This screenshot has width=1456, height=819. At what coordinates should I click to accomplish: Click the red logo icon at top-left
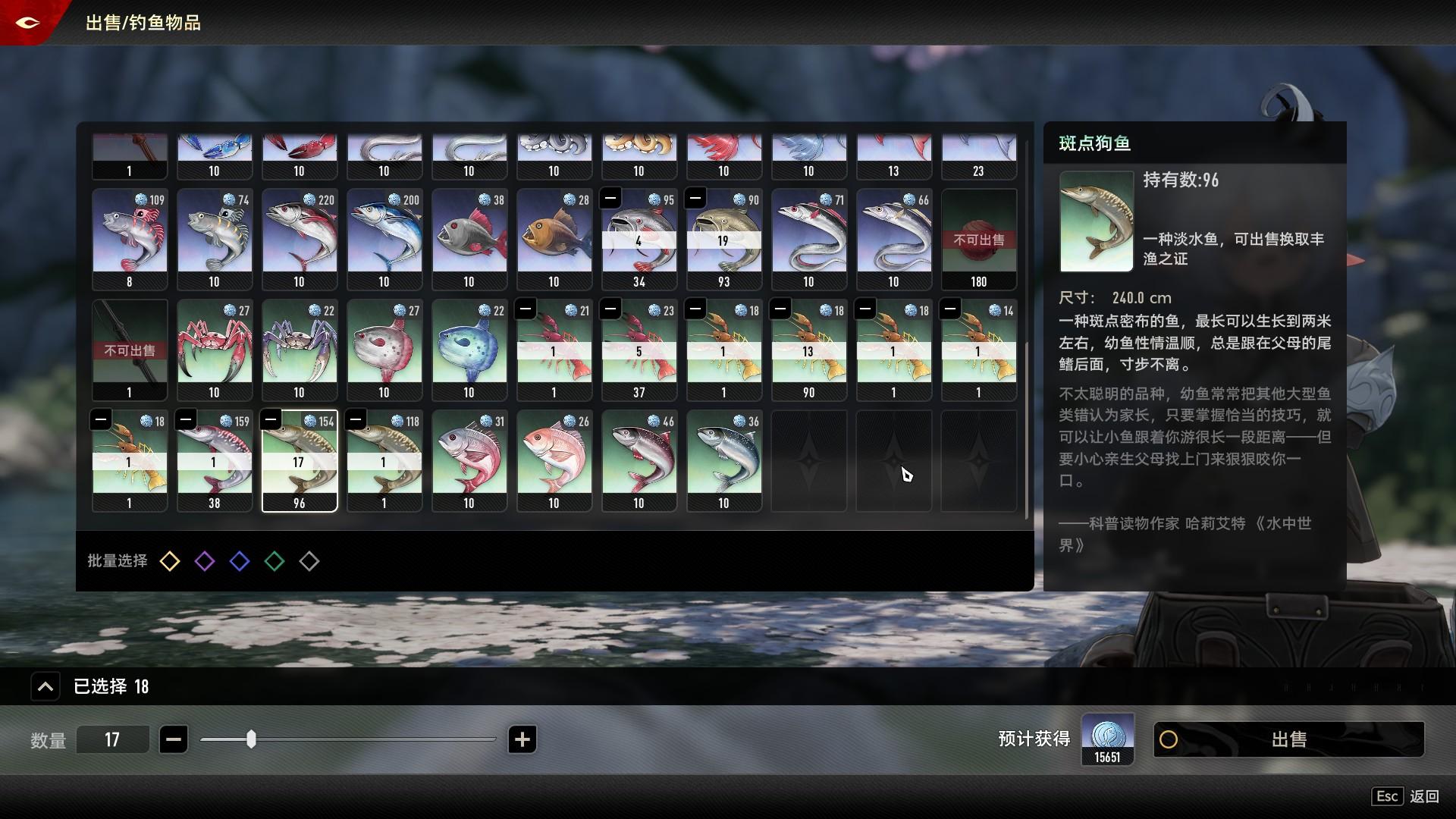[27, 23]
